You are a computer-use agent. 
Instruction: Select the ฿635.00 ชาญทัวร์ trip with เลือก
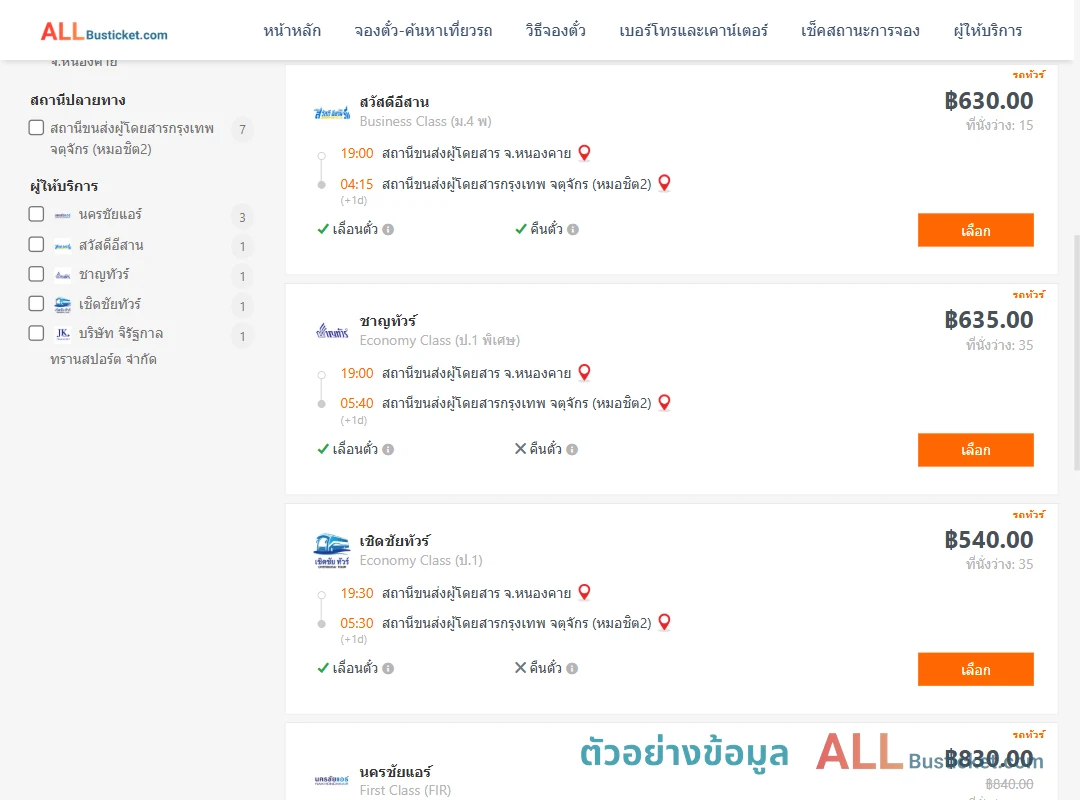click(975, 450)
